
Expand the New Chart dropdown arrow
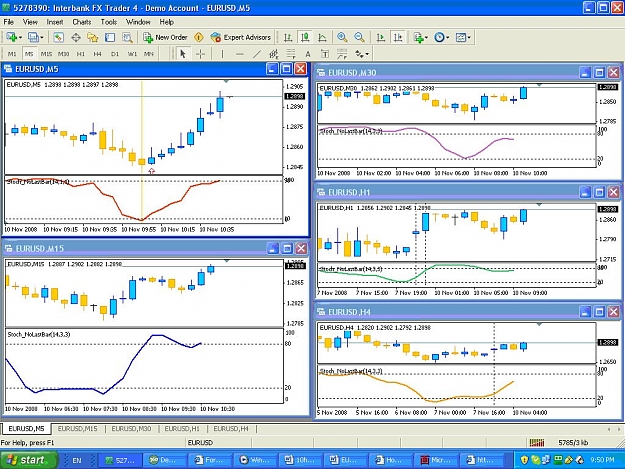click(x=20, y=37)
